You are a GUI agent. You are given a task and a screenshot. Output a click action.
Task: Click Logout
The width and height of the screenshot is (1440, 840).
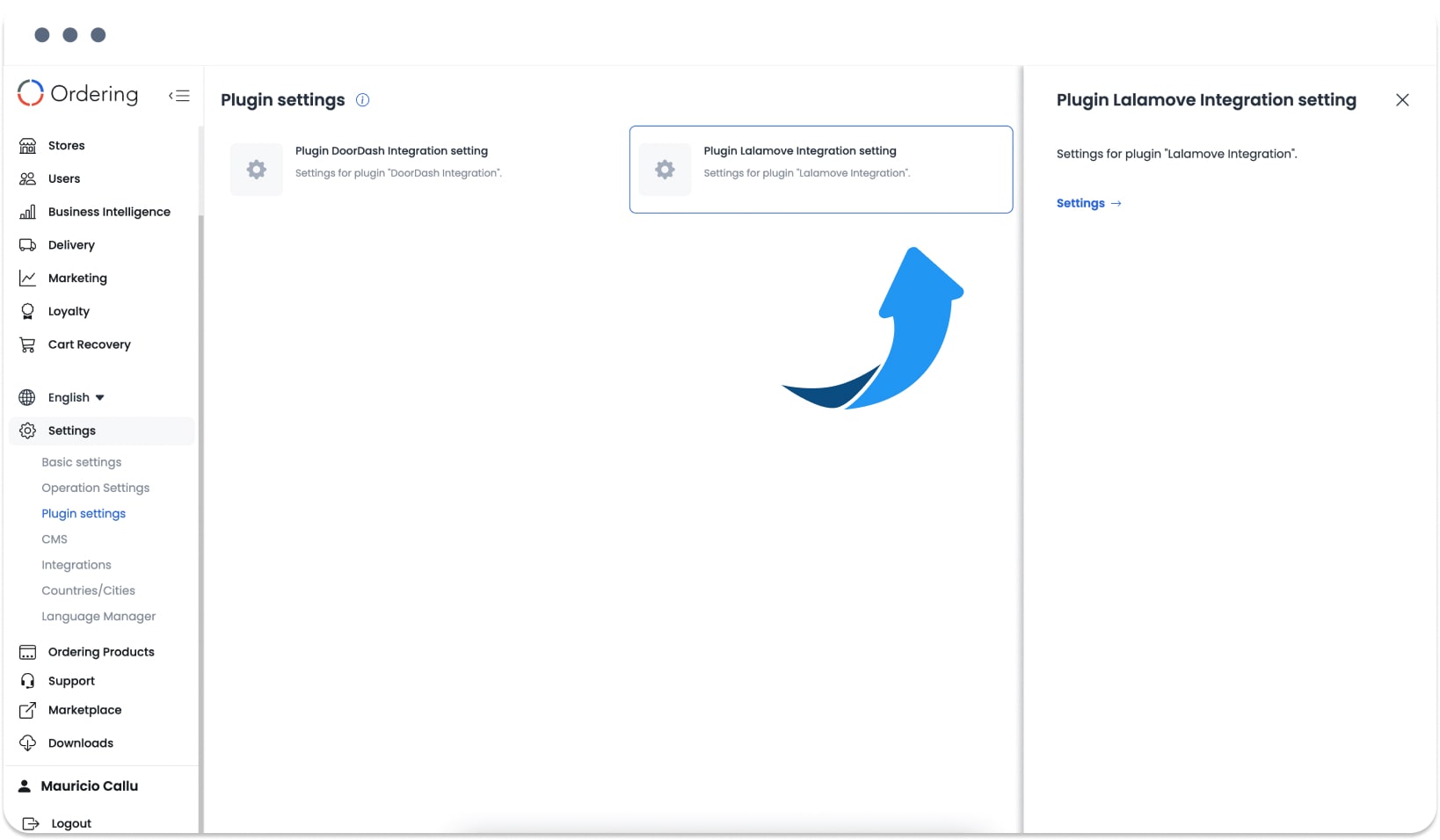[x=71, y=823]
